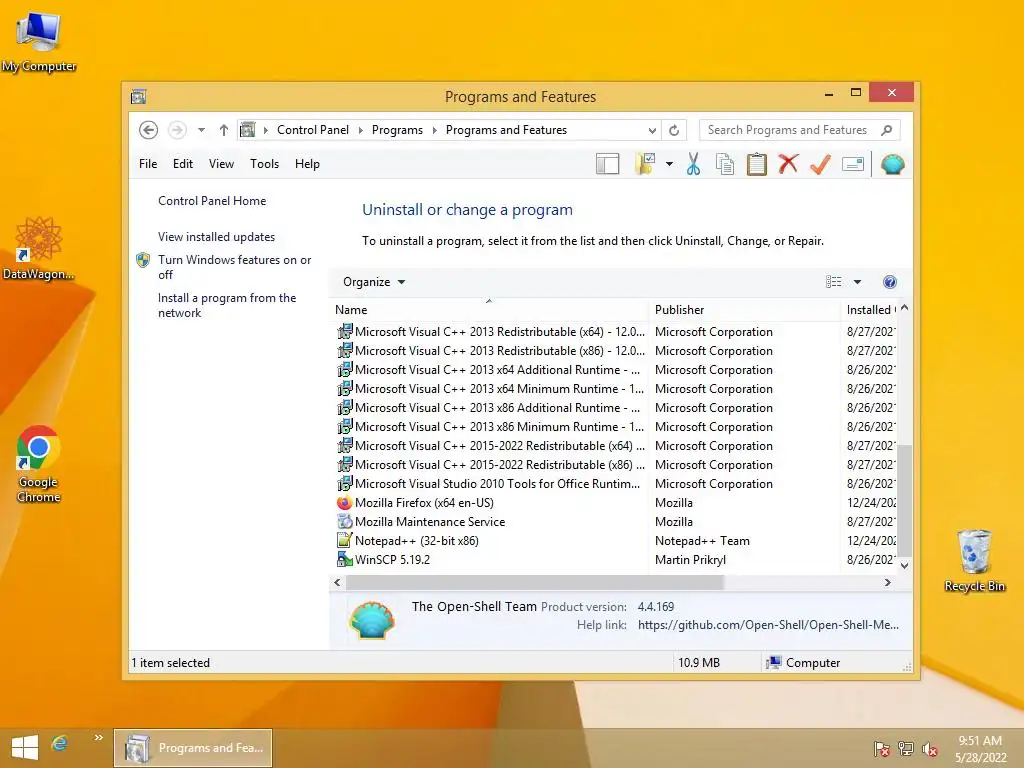Select WinSCP 5.19.2 row
The height and width of the screenshot is (768, 1024).
pyautogui.click(x=614, y=560)
